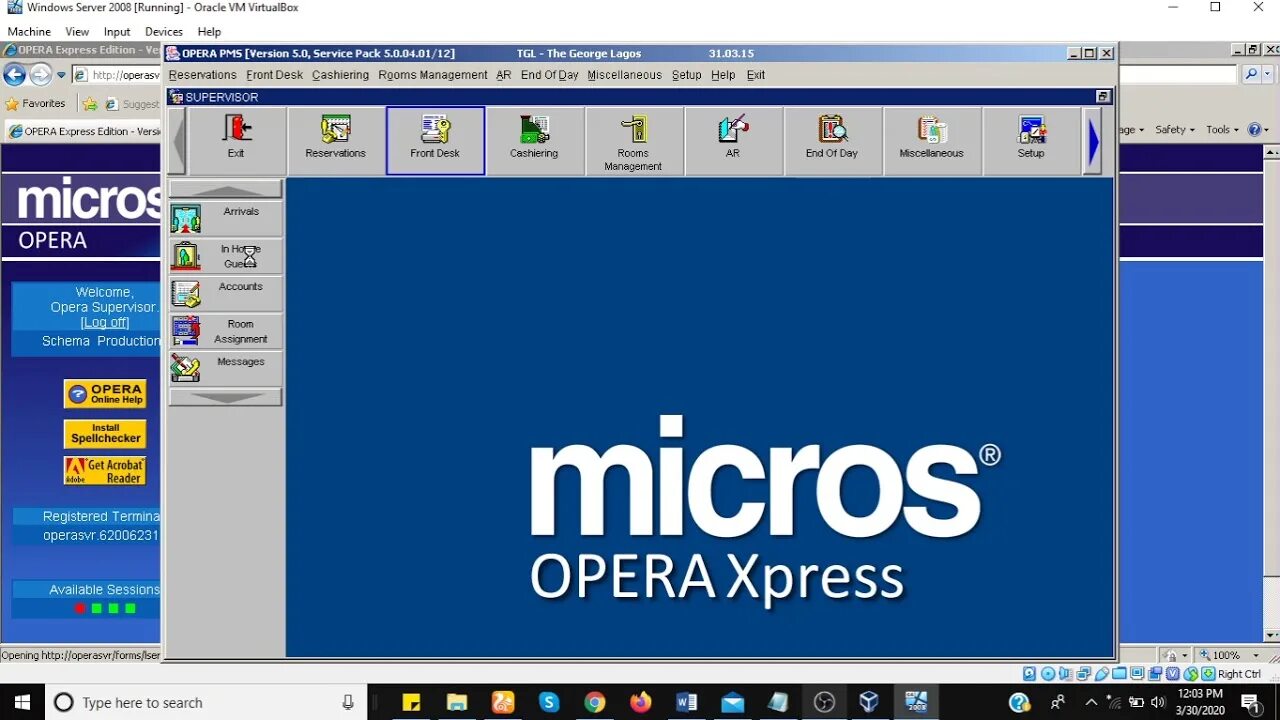The height and width of the screenshot is (720, 1280).
Task: Click the left toolbar scroll arrow
Action: point(178,141)
